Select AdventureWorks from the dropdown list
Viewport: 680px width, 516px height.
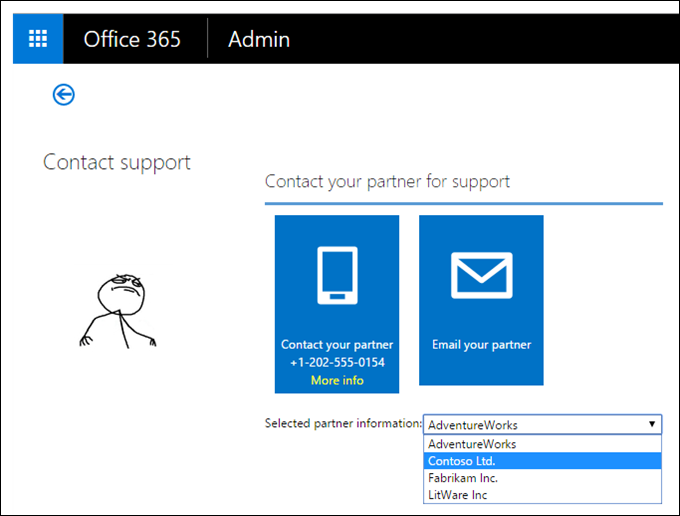coord(472,444)
